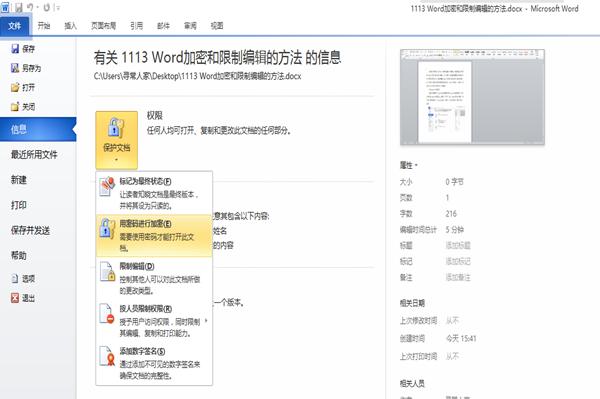Click the 添加数字签名 ribbon icon
The width and height of the screenshot is (600, 399).
point(107,356)
